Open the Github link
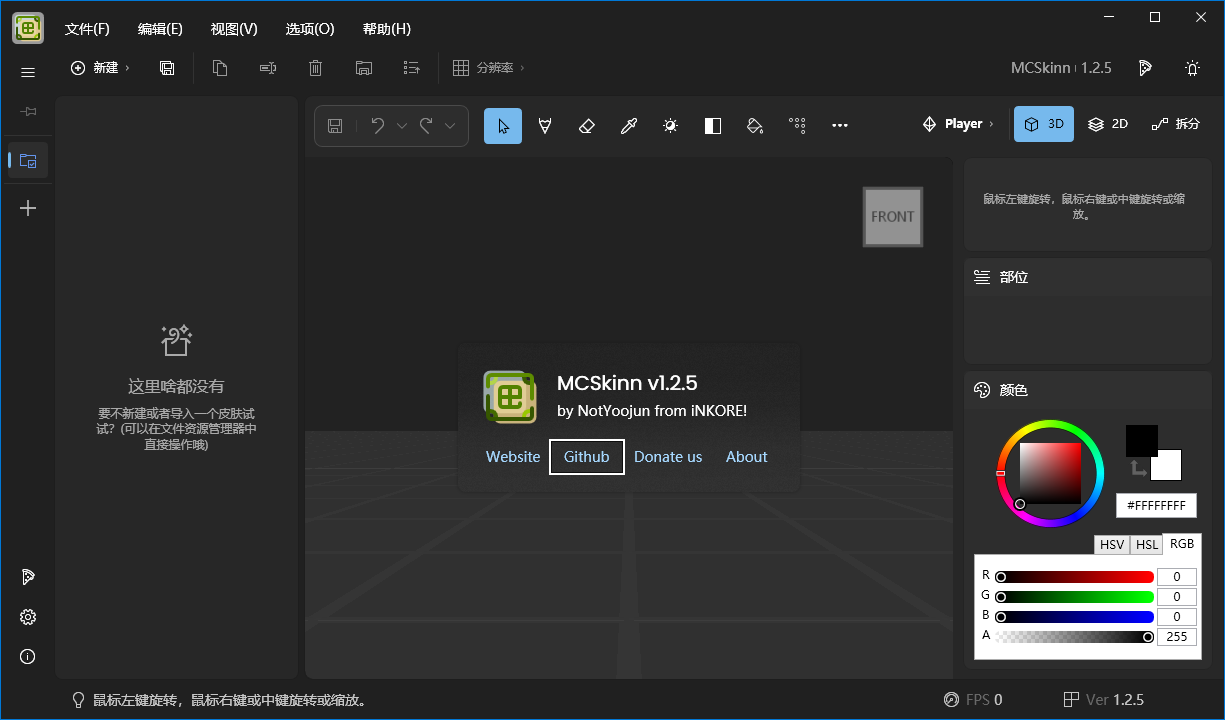Screen dimensions: 1225x720 (x=587, y=457)
